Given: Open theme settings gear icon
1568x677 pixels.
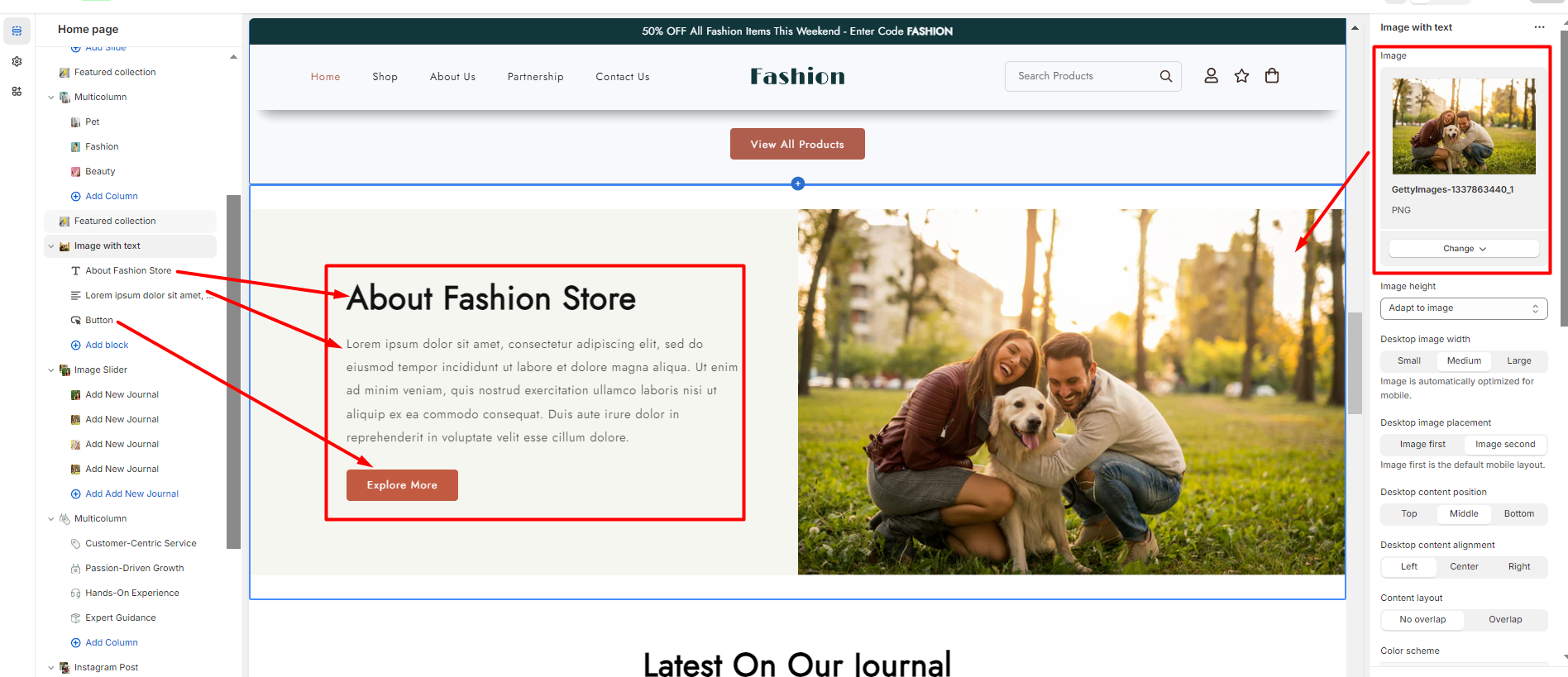Looking at the screenshot, I should click(17, 61).
